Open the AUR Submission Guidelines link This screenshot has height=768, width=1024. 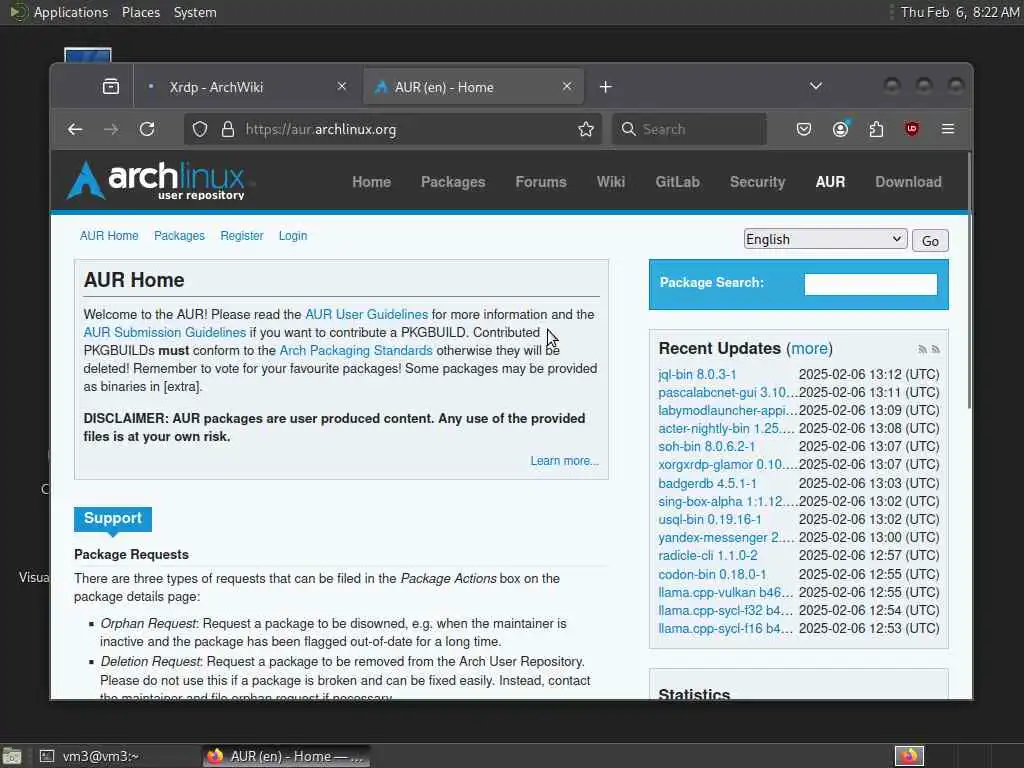(x=165, y=332)
